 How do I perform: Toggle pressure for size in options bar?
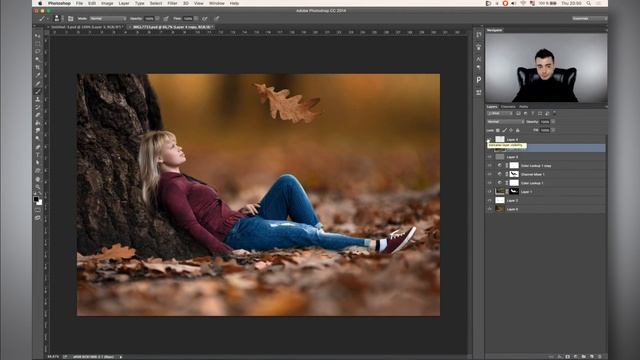coord(217,18)
